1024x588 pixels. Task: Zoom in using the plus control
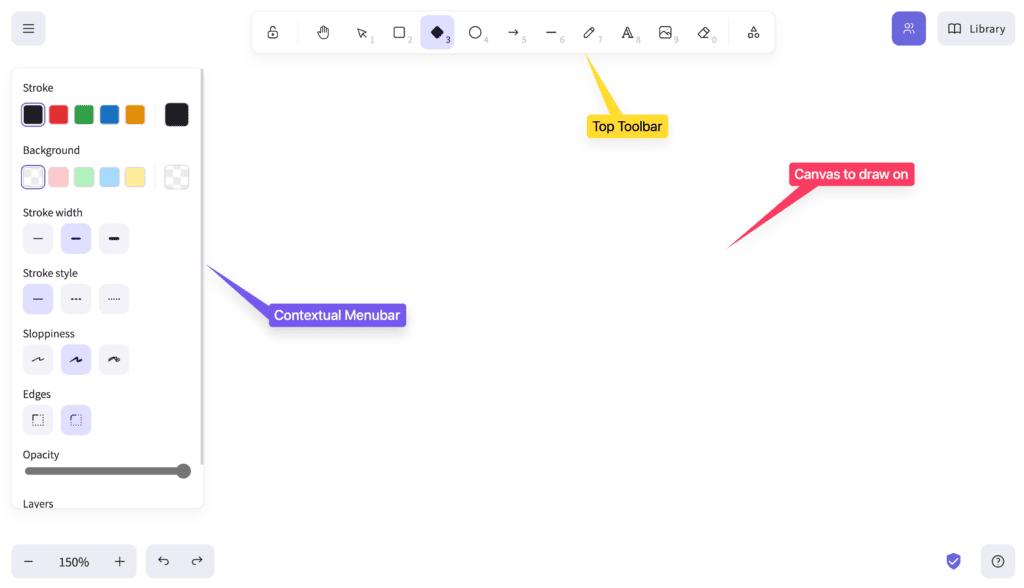(119, 561)
